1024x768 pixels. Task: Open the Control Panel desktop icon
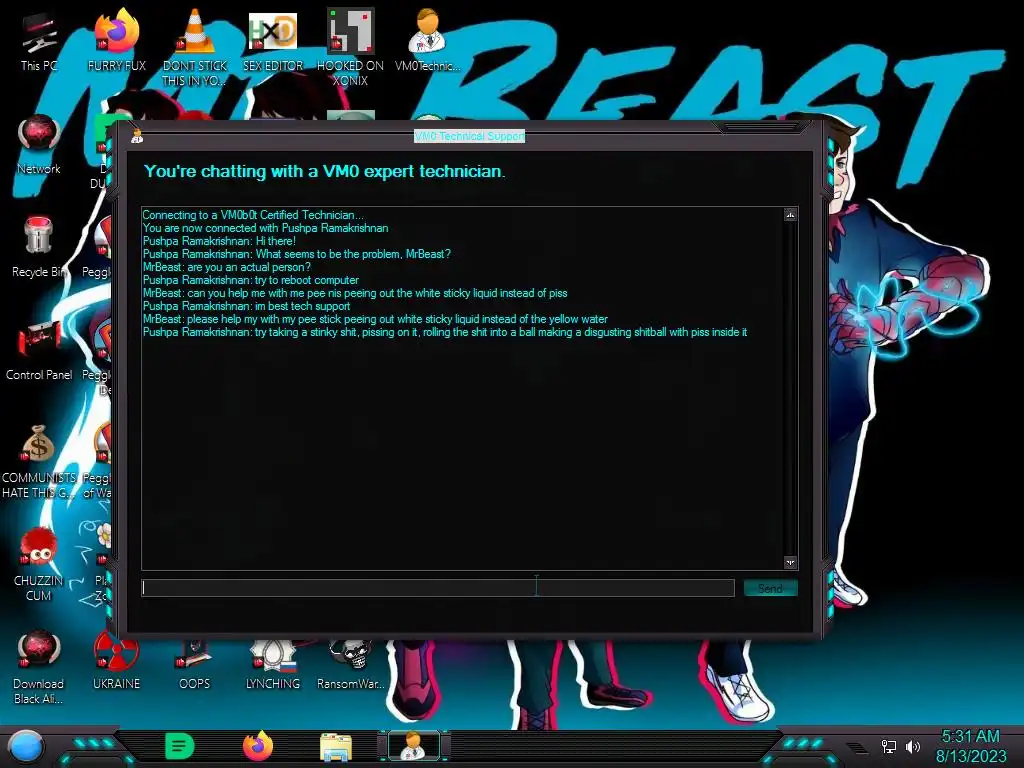(x=39, y=351)
